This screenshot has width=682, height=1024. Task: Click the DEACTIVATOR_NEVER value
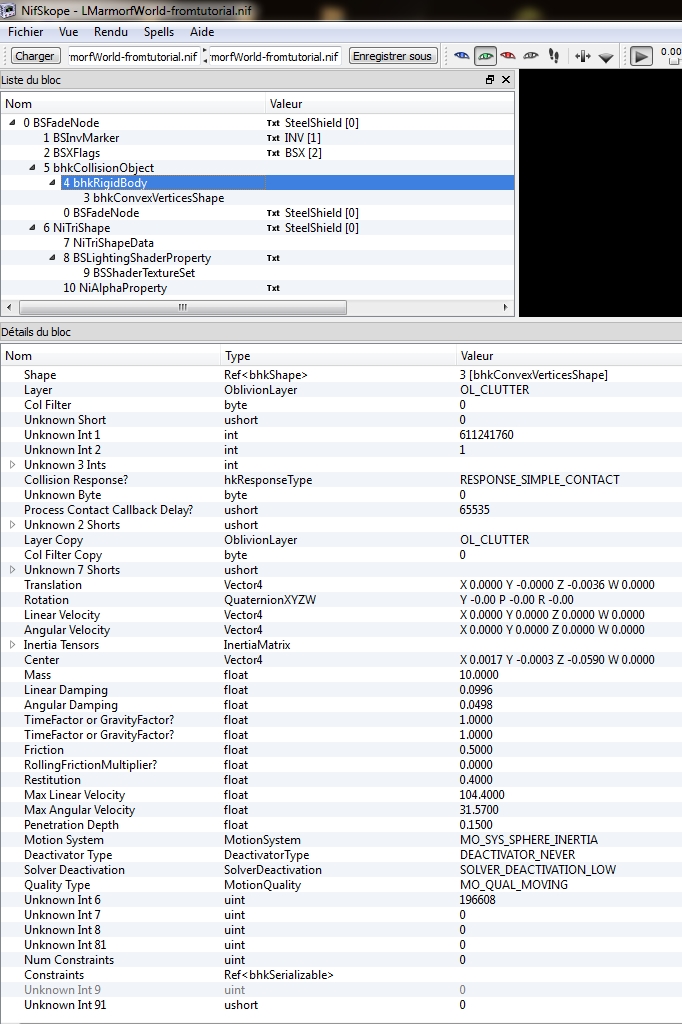click(x=517, y=856)
